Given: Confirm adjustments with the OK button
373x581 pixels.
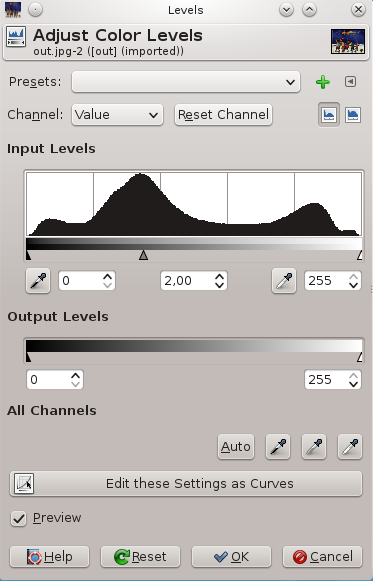Looking at the screenshot, I should tap(231, 557).
